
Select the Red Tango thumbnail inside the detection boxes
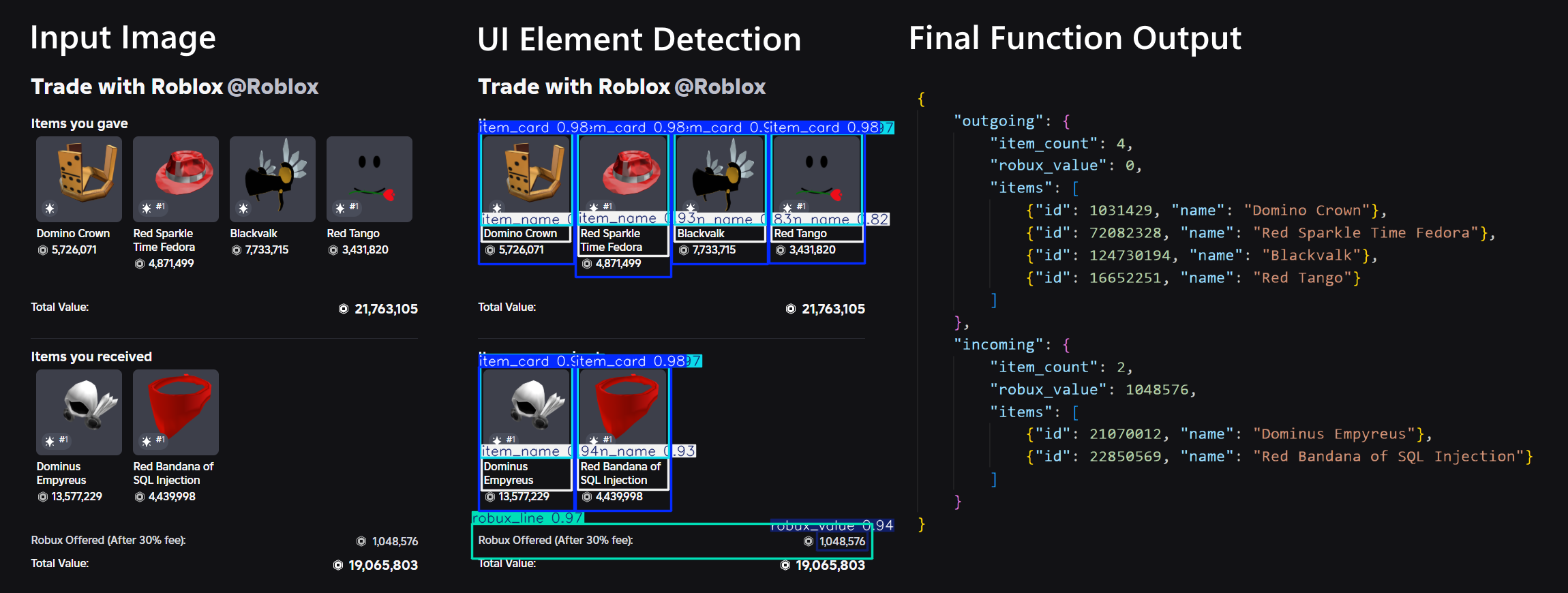click(x=817, y=174)
